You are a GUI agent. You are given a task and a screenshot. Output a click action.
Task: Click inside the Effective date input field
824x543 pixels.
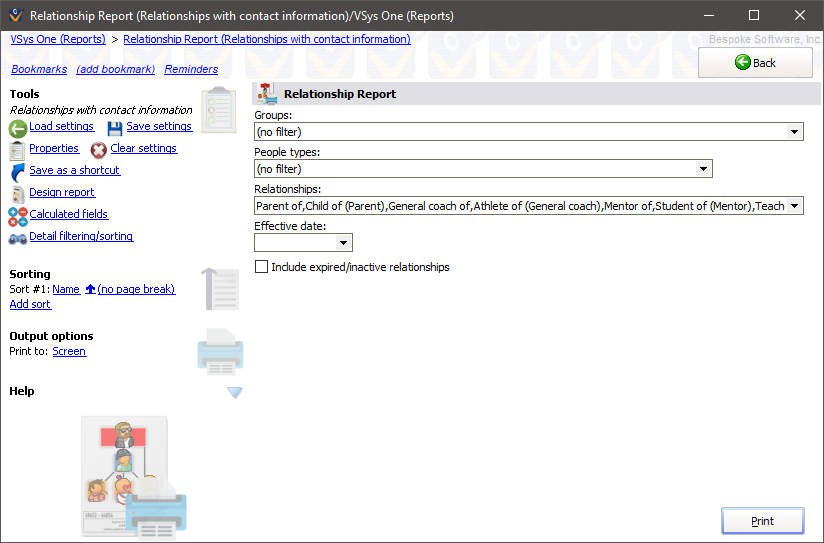(295, 243)
